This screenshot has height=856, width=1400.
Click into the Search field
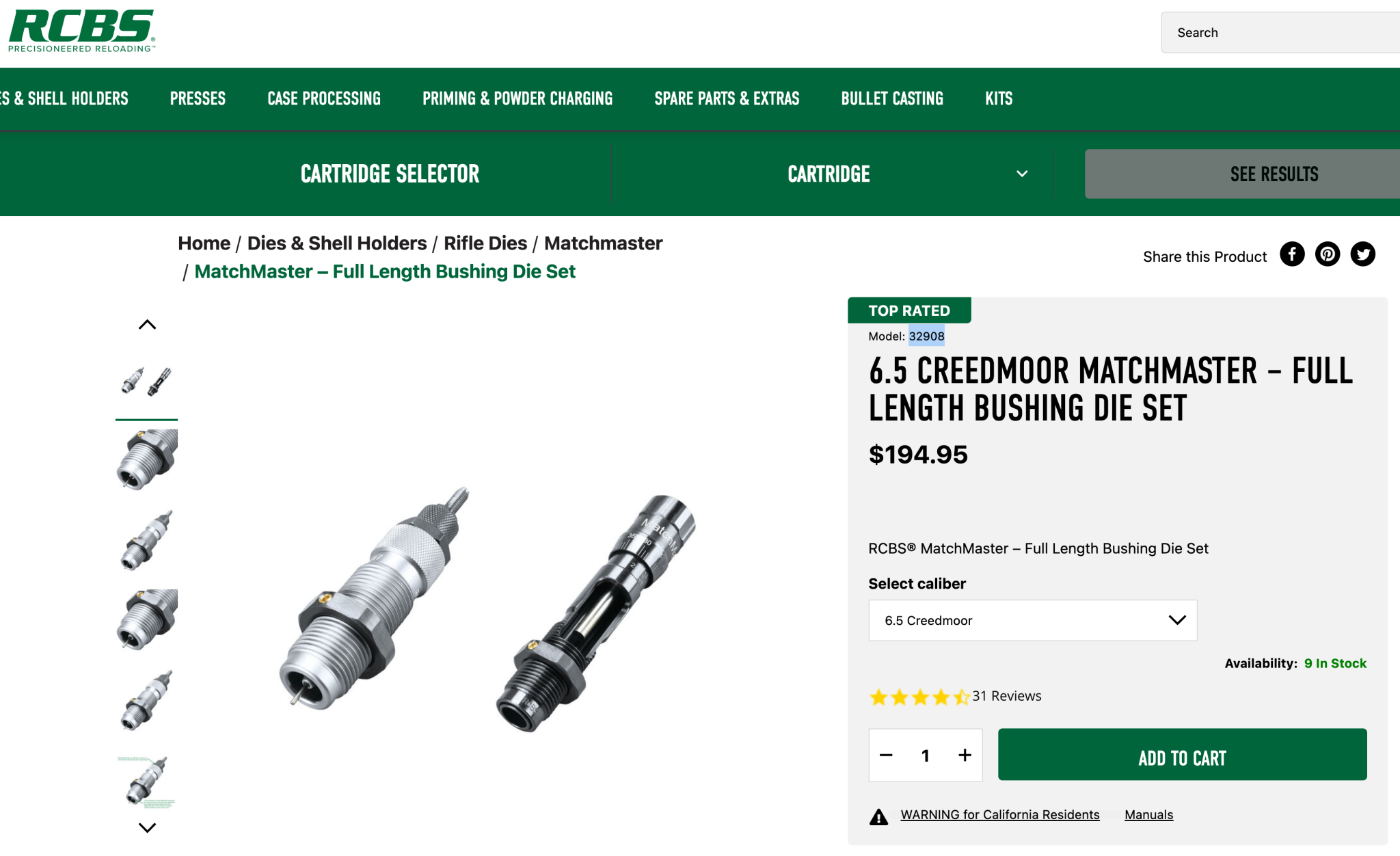1280,32
